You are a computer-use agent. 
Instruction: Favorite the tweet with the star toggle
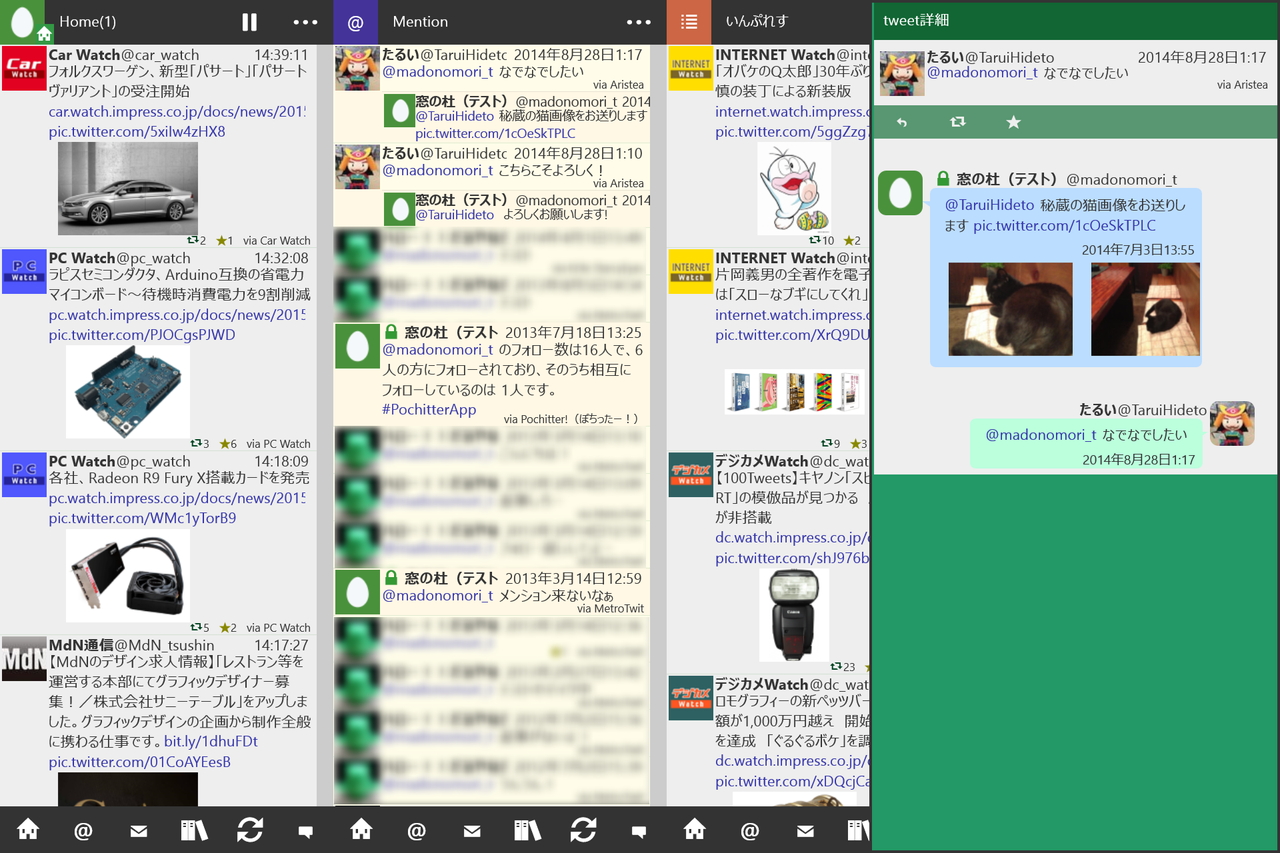point(1013,121)
